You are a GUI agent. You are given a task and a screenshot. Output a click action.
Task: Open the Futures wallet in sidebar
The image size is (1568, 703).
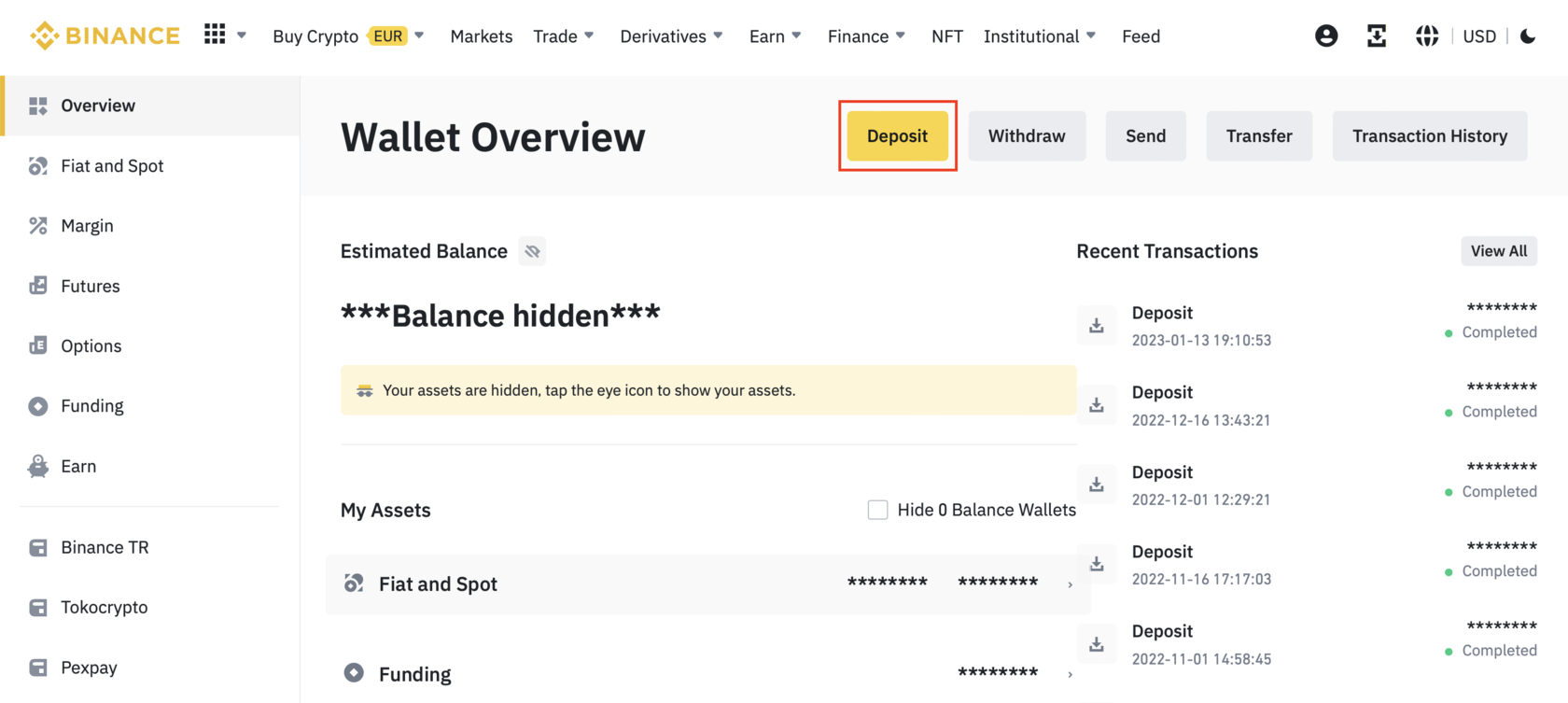[91, 286]
